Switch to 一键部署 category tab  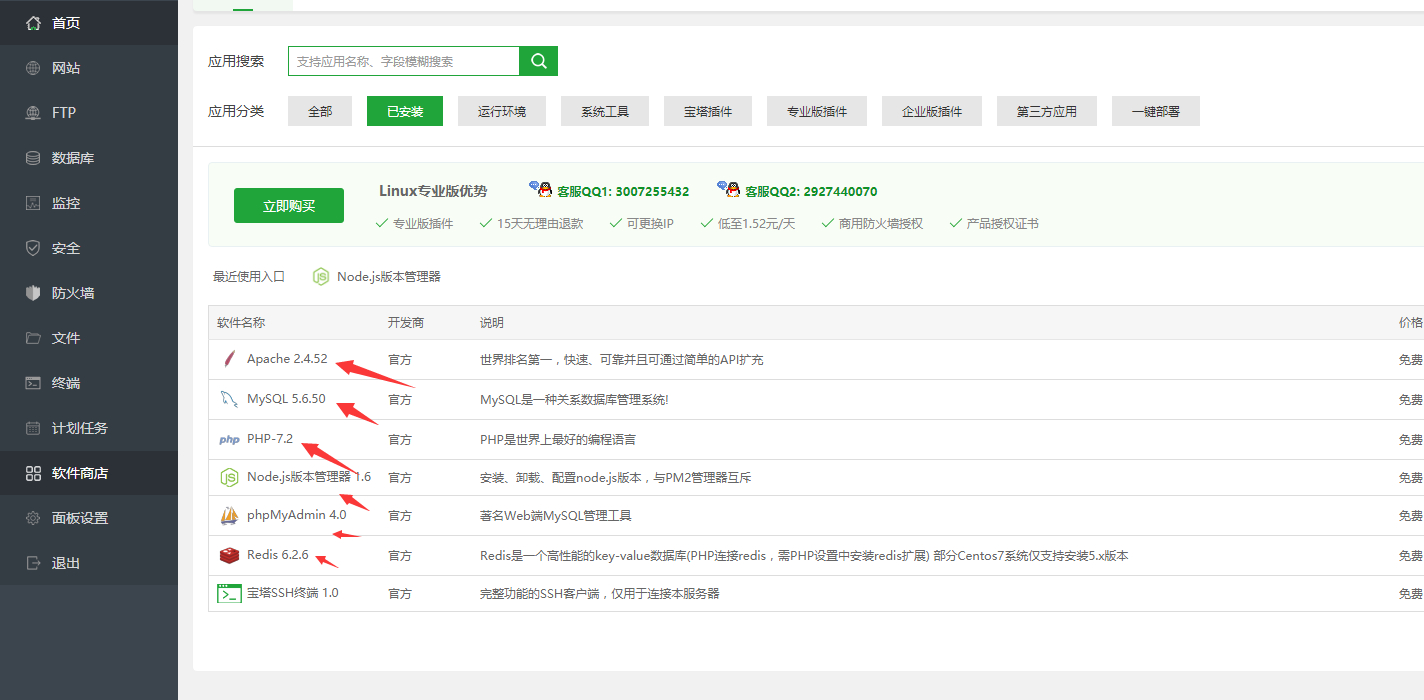(1155, 111)
